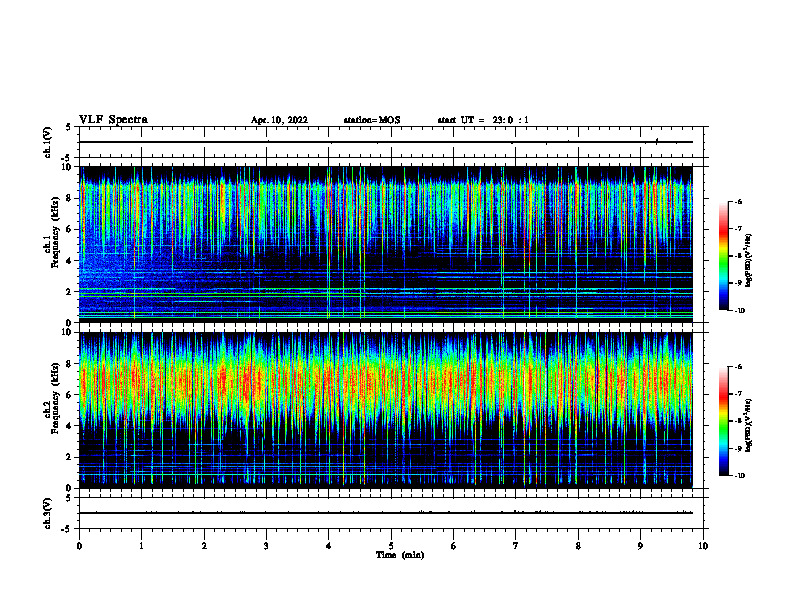This screenshot has height=612, width=792.
Task: Click time tick label "4" on time axis
Action: pyautogui.click(x=328, y=546)
